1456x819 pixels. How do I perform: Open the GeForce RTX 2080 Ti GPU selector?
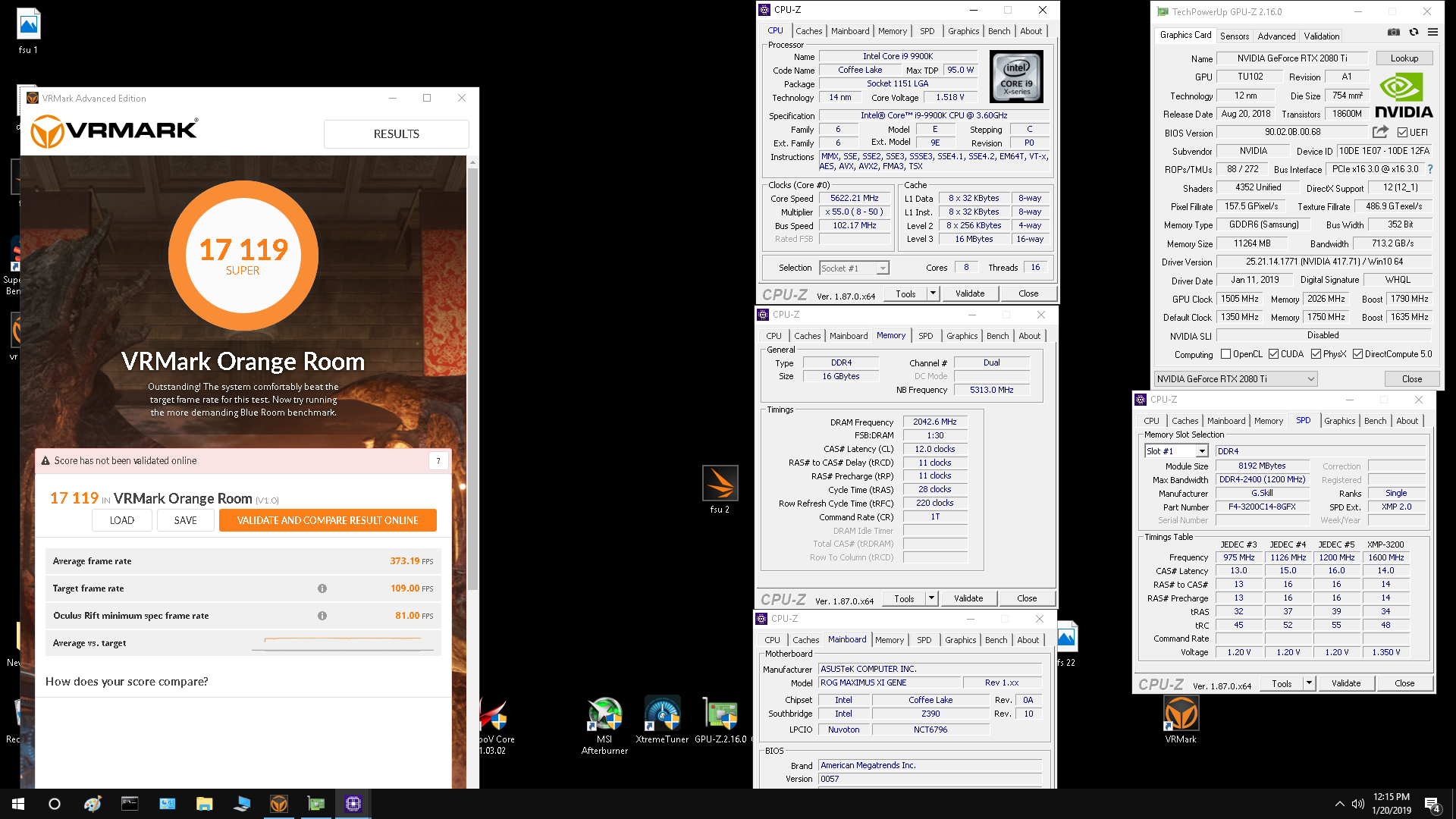[1235, 379]
